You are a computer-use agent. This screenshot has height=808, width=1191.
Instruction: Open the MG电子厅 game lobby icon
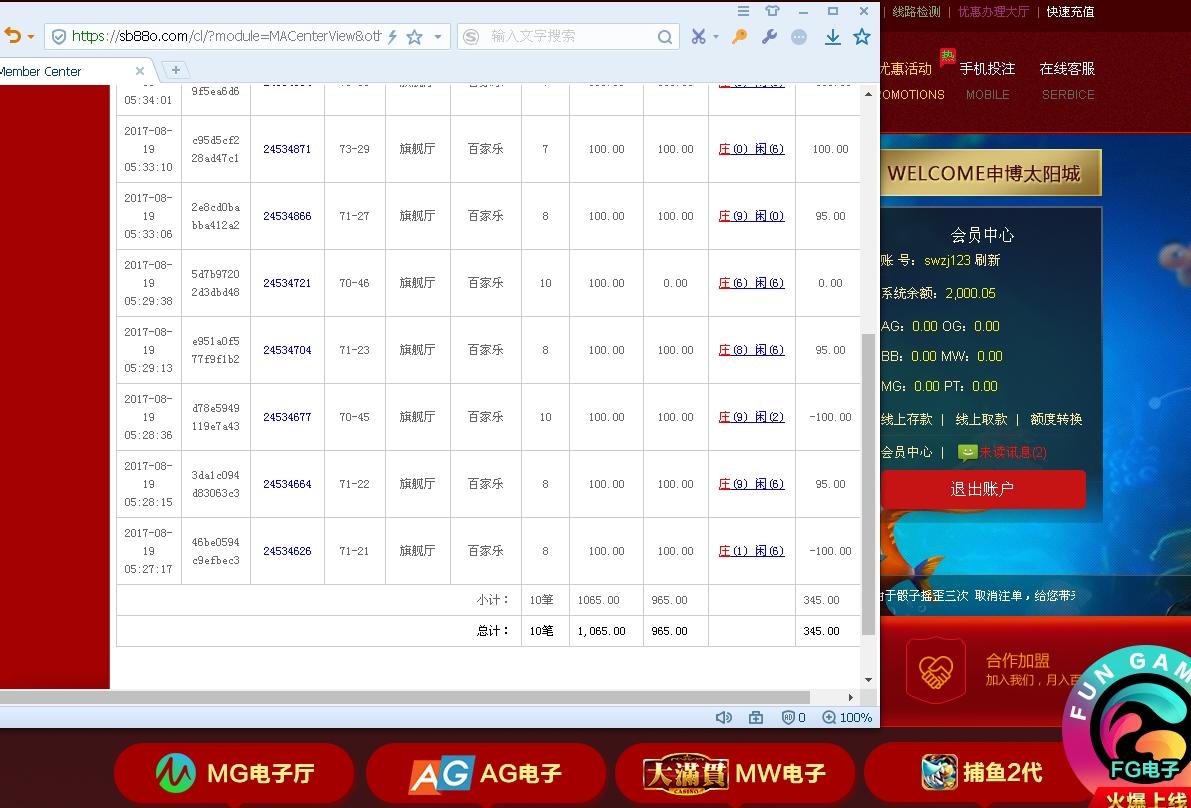[x=168, y=772]
